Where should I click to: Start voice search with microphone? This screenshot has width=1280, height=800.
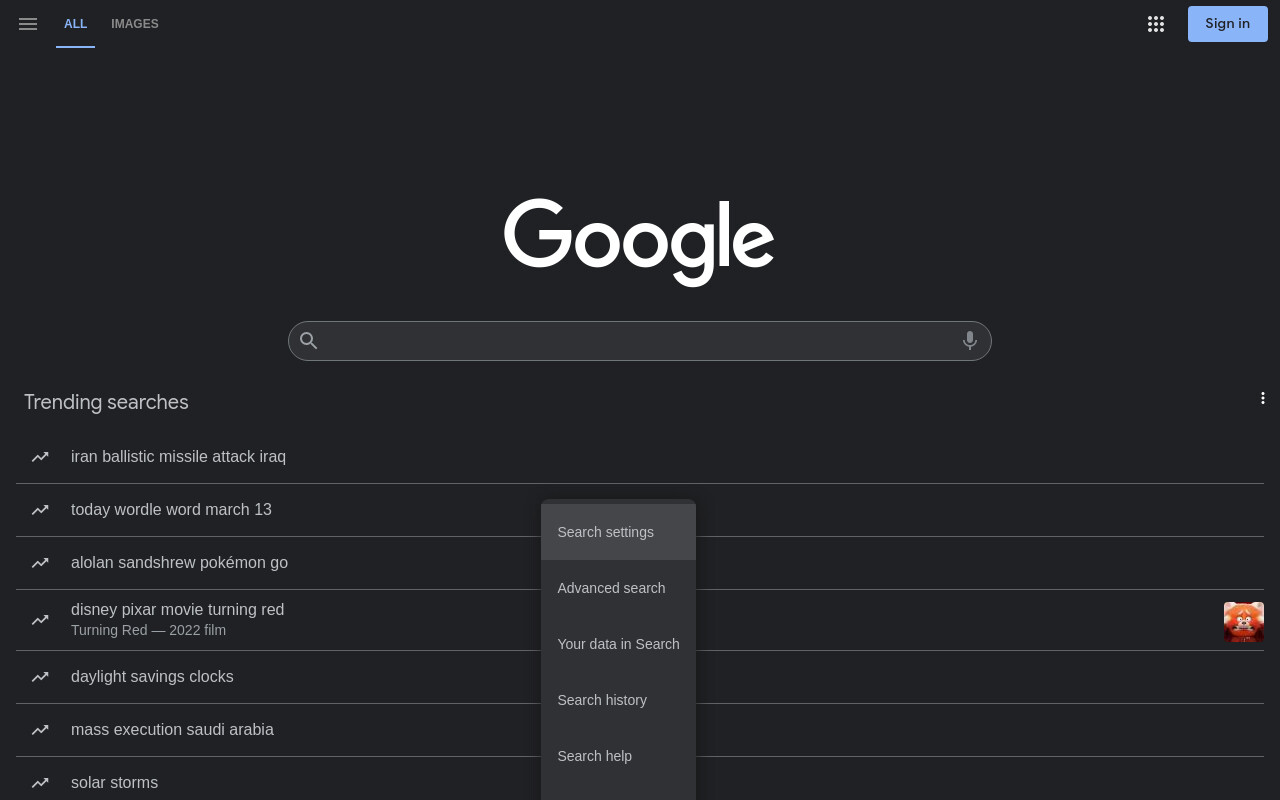point(969,341)
